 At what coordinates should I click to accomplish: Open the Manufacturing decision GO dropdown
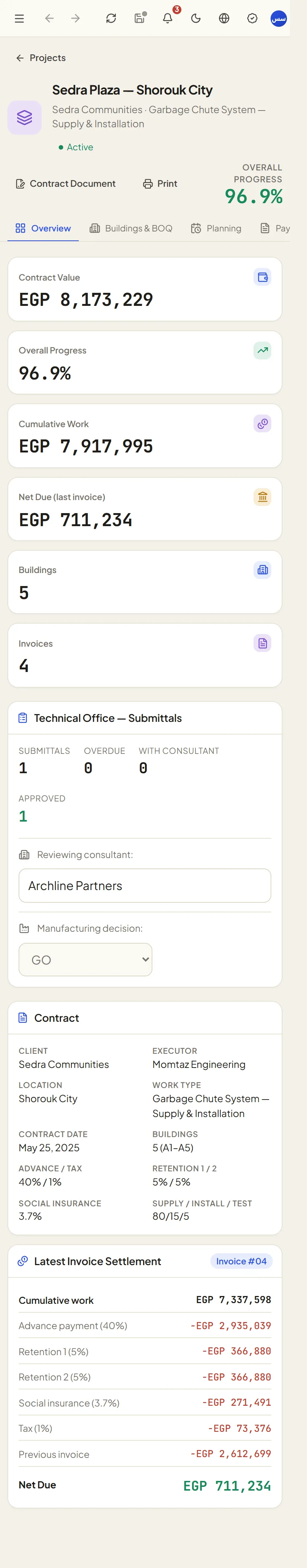86,960
